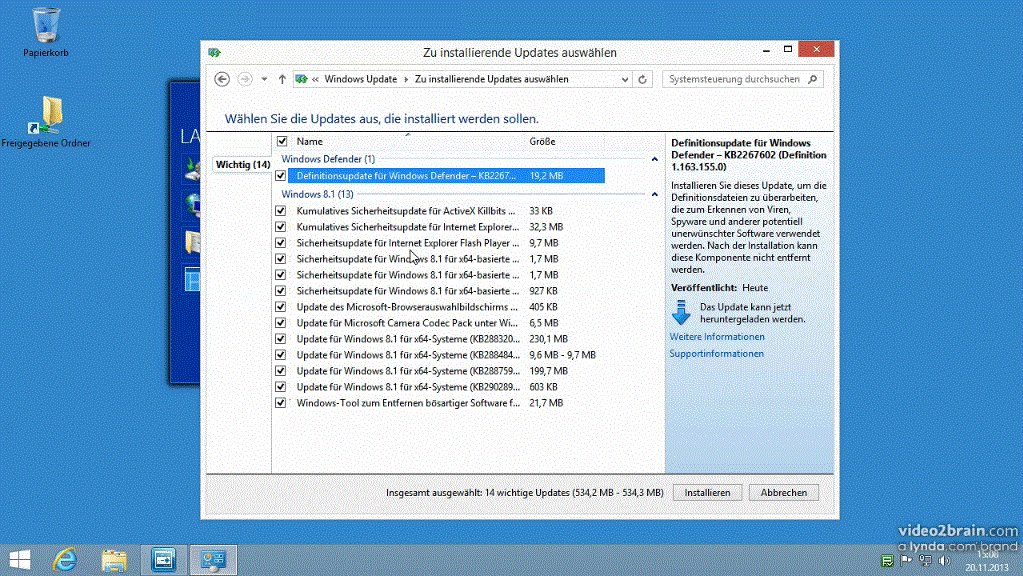Click the green tray notification icon
This screenshot has height=576, width=1023.
click(887, 560)
